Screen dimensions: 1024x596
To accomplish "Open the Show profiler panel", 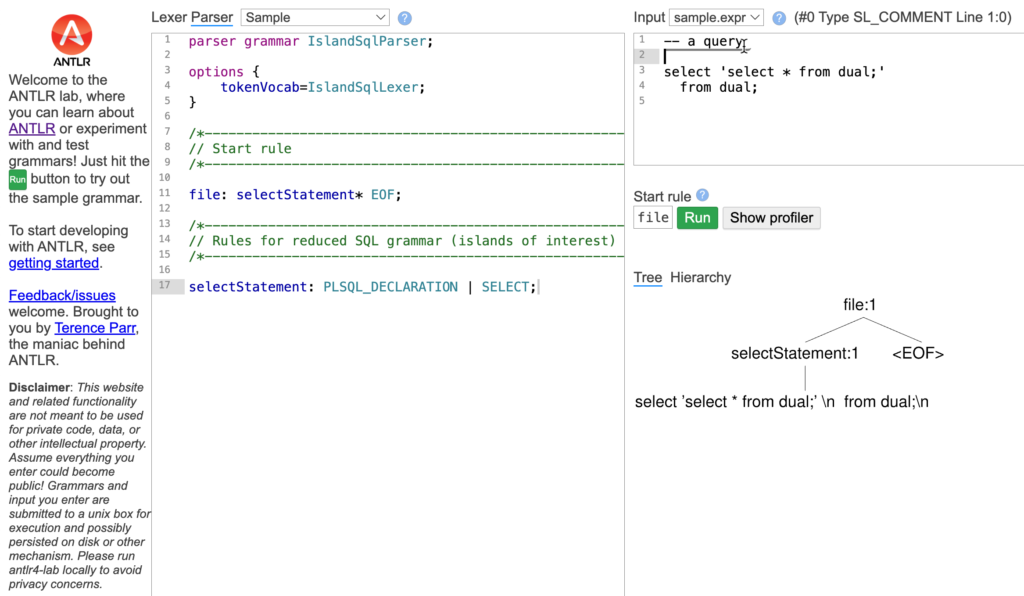I will point(771,217).
